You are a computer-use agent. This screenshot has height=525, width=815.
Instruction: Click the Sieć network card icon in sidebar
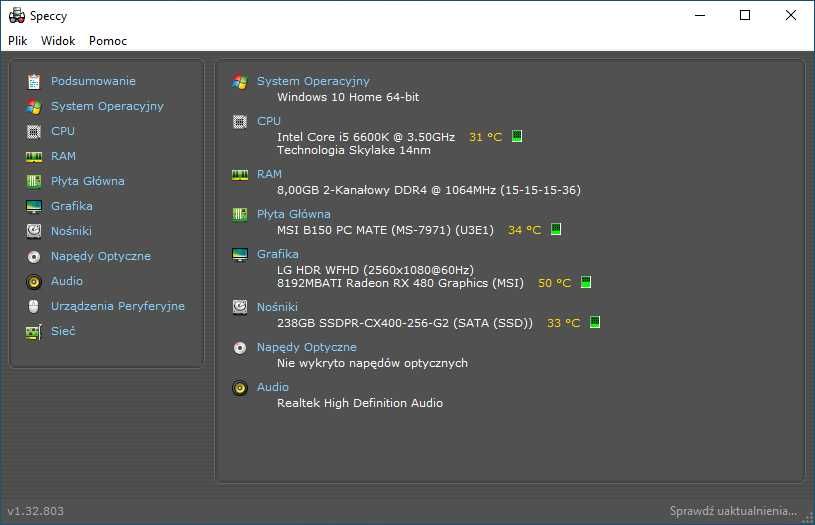click(34, 332)
